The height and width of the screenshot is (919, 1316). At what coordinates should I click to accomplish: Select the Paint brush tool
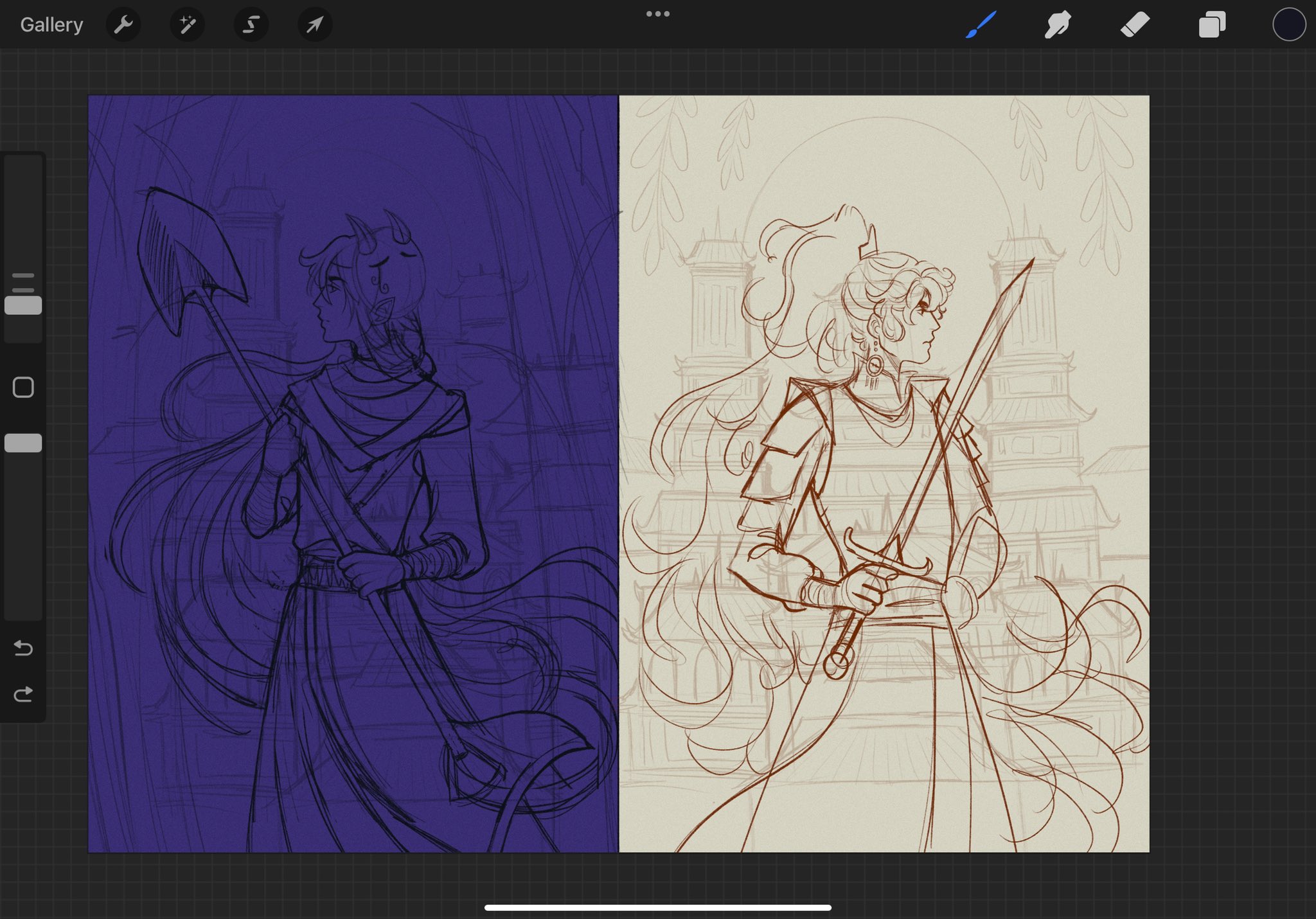pos(981,25)
